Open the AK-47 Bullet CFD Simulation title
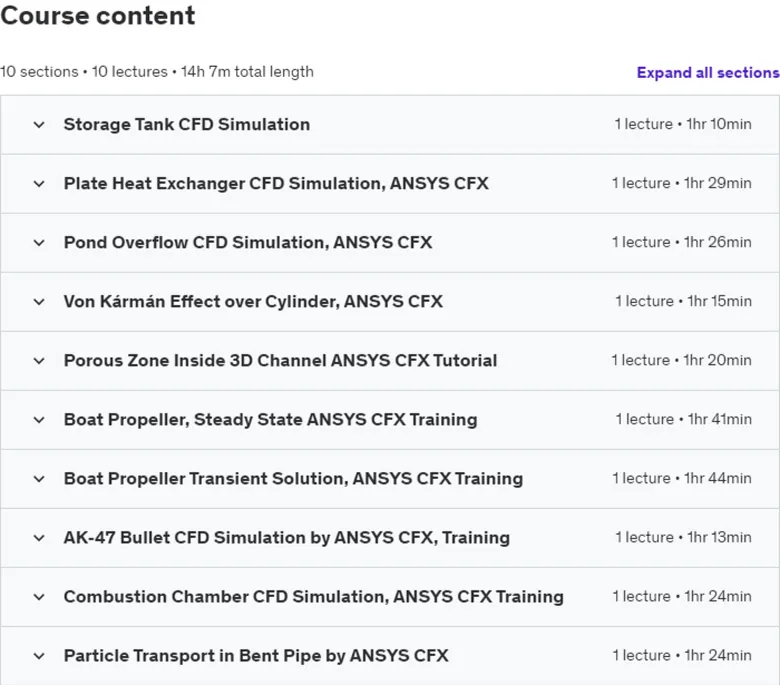780x685 pixels. [287, 538]
